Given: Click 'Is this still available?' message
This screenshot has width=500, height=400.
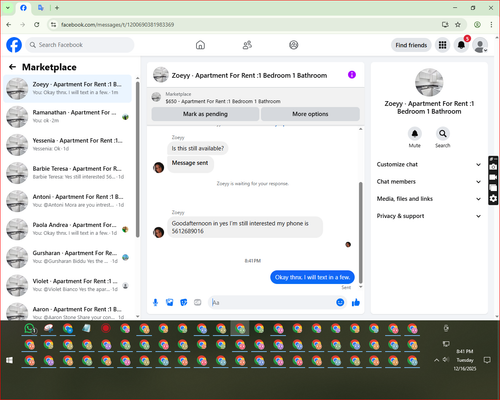Looking at the screenshot, I should coord(198,148).
